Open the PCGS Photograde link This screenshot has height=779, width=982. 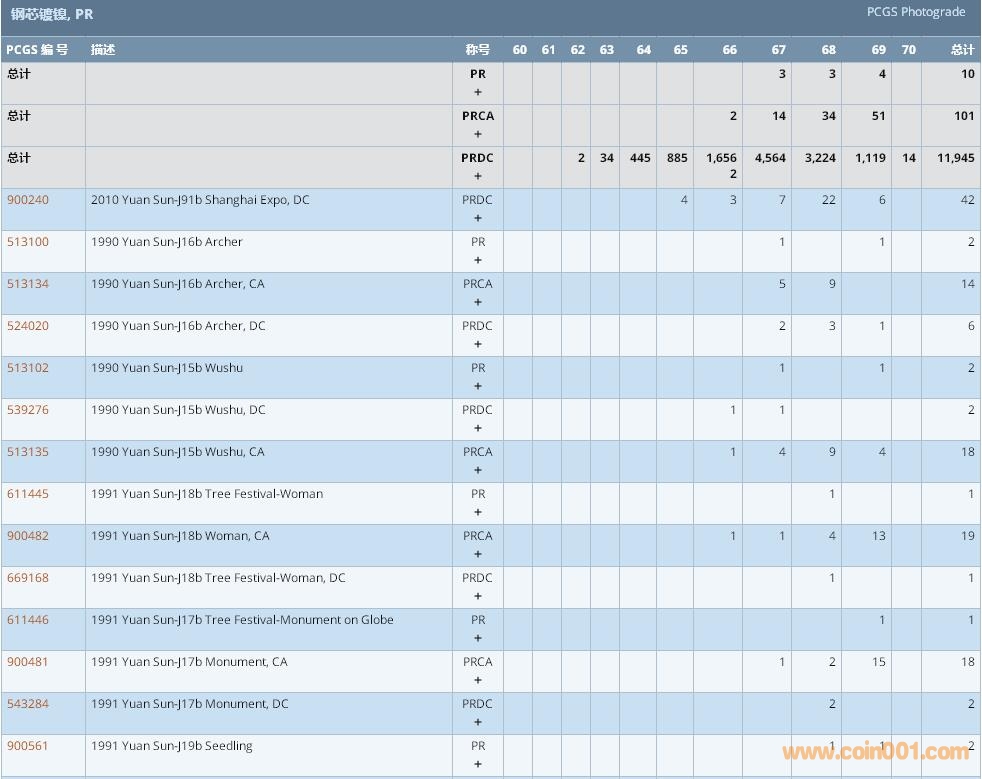[x=915, y=12]
